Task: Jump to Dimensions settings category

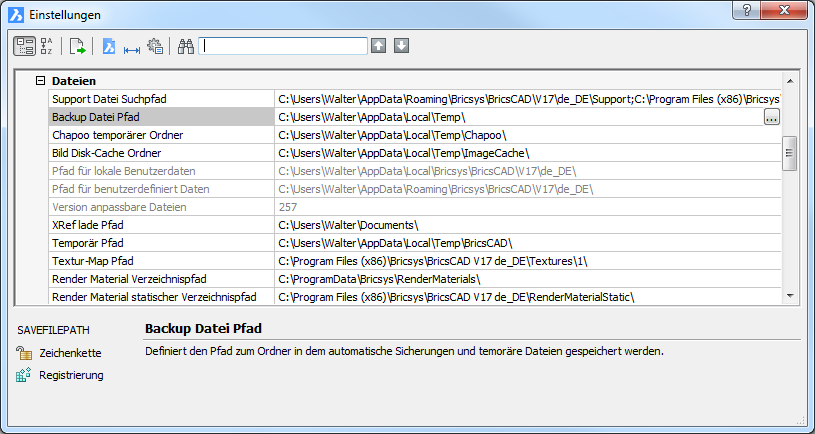Action: (131, 46)
